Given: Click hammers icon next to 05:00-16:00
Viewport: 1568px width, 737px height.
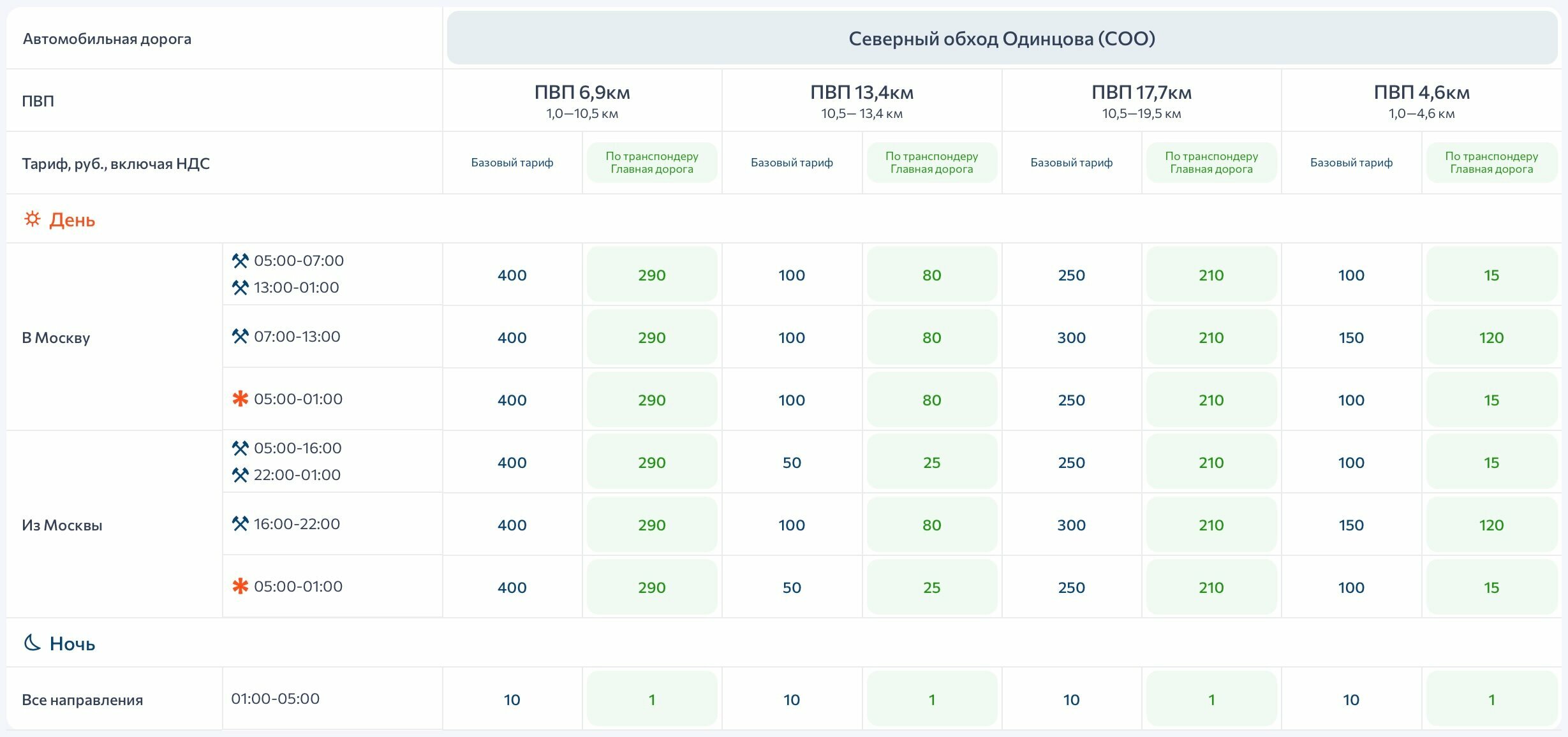Looking at the screenshot, I should point(240,448).
